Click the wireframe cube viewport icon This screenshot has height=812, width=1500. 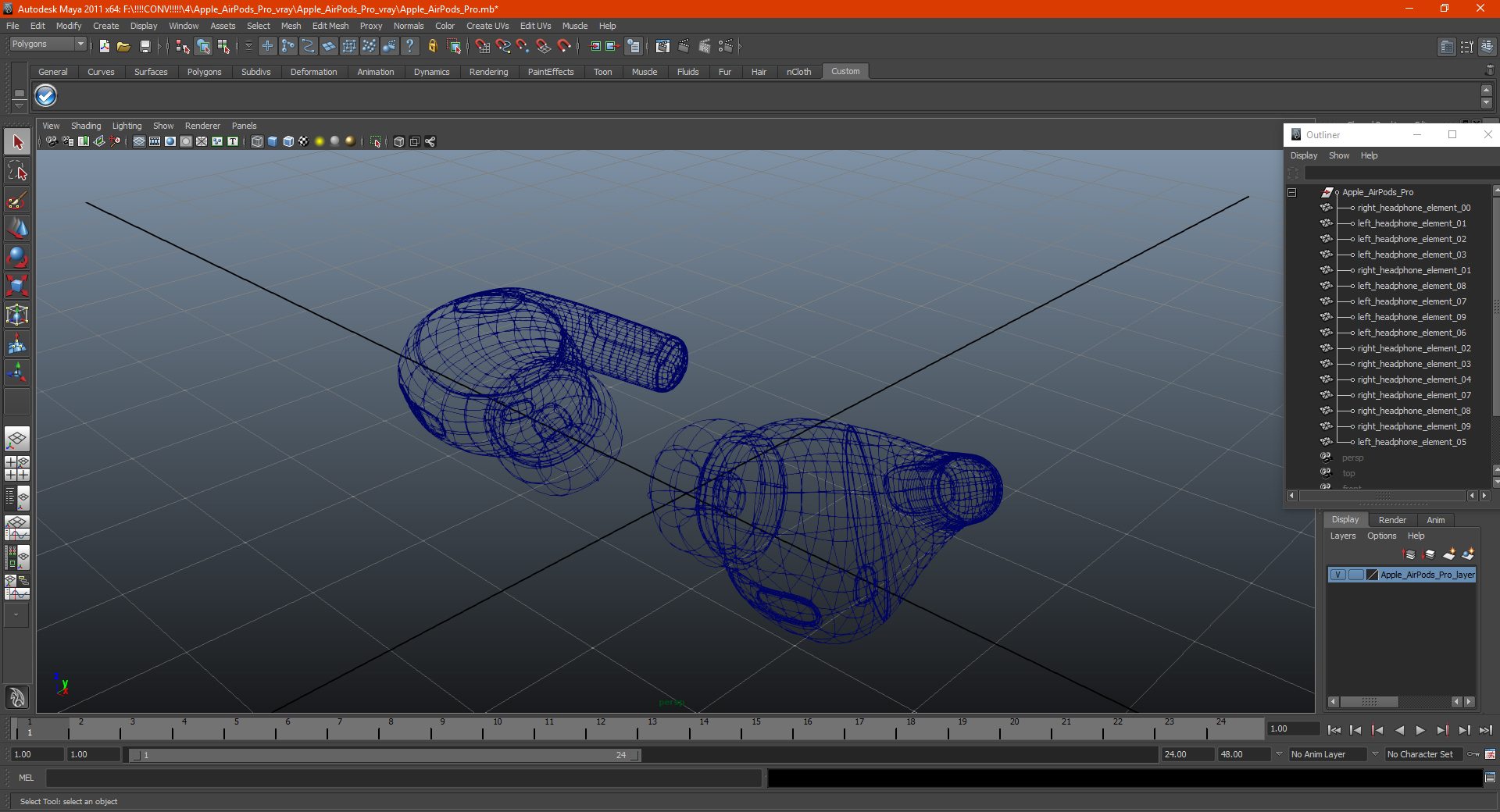coord(257,141)
